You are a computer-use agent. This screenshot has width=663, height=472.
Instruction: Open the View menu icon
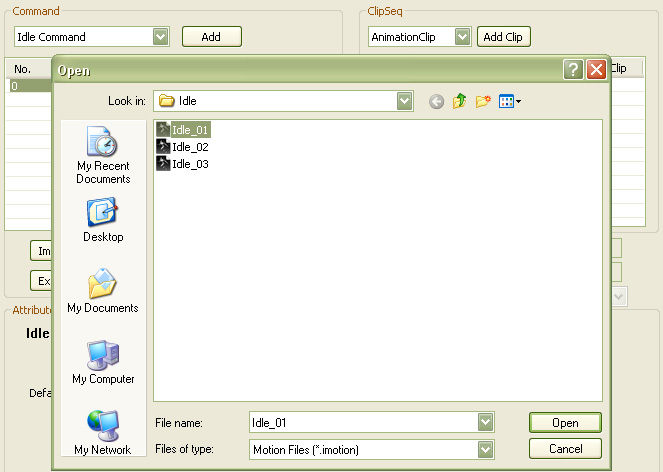510,101
